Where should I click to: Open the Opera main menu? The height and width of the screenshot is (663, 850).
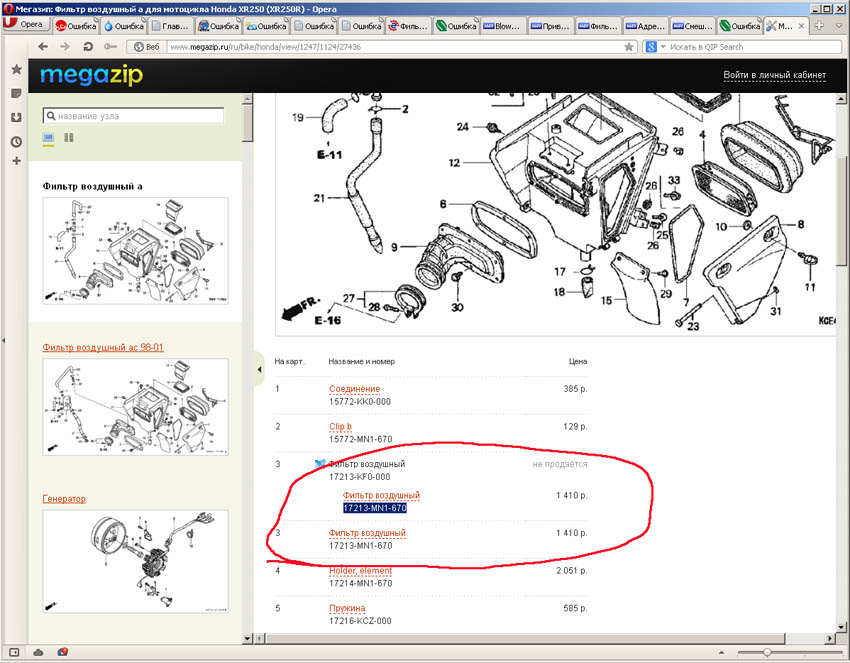point(26,25)
